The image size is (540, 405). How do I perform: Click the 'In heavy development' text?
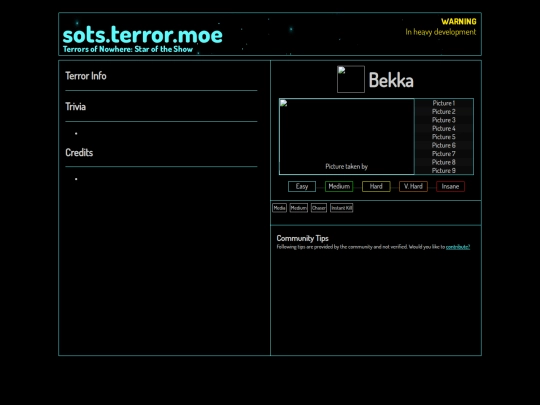tap(440, 32)
